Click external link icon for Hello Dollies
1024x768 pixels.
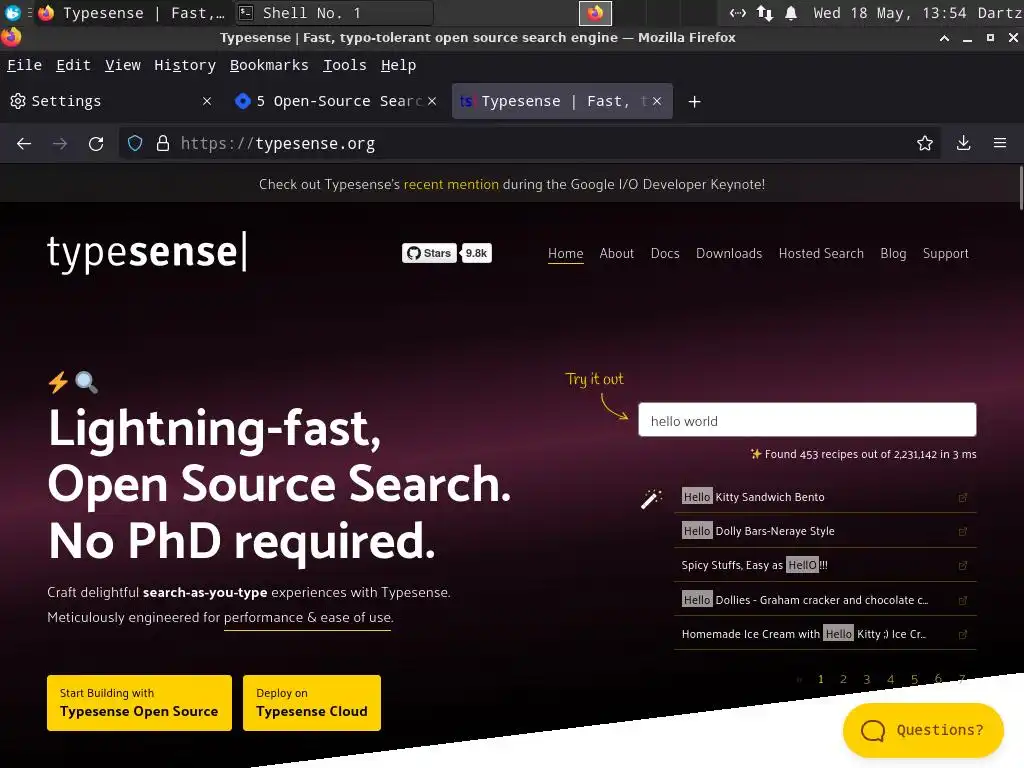point(963,600)
